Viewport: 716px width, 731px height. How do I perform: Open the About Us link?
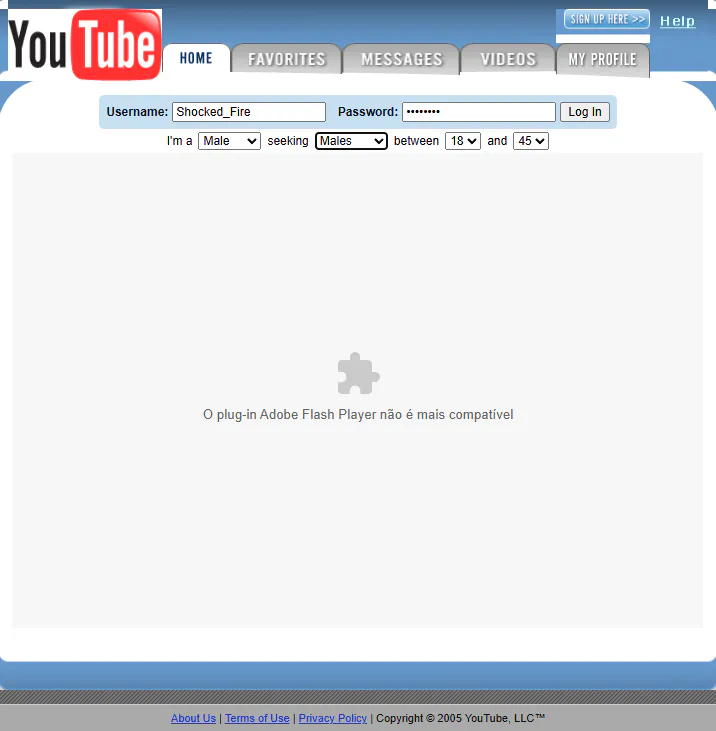[x=193, y=718]
